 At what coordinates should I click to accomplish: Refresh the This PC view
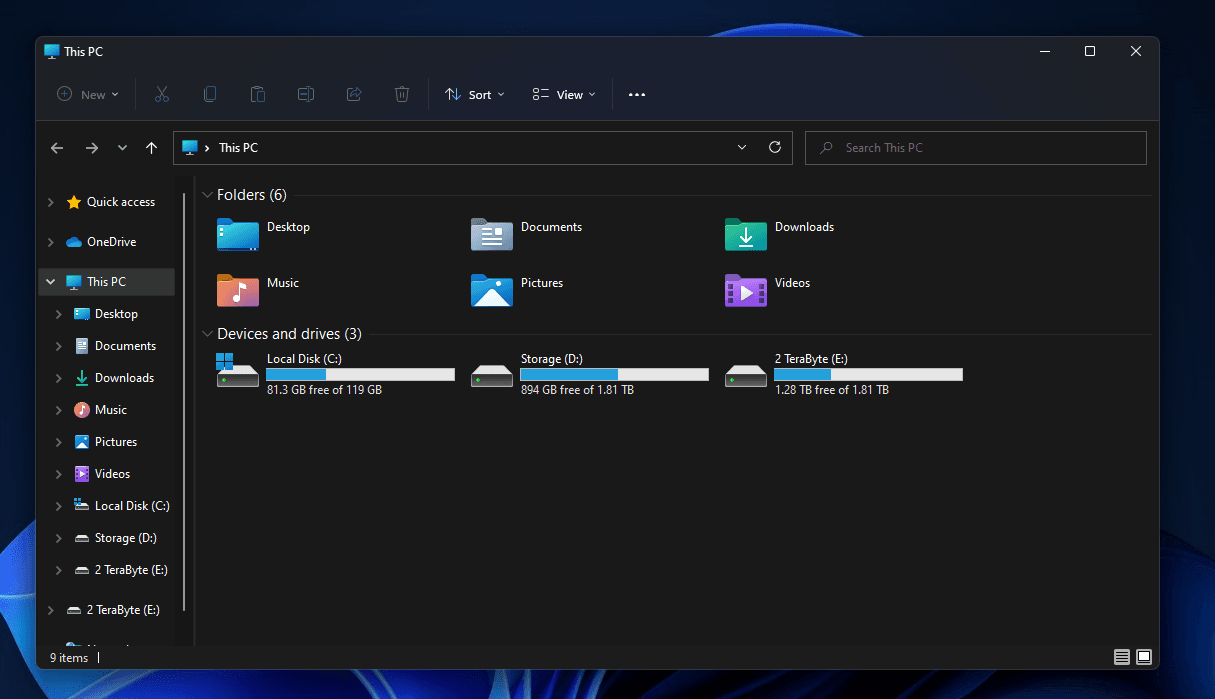[x=774, y=147]
